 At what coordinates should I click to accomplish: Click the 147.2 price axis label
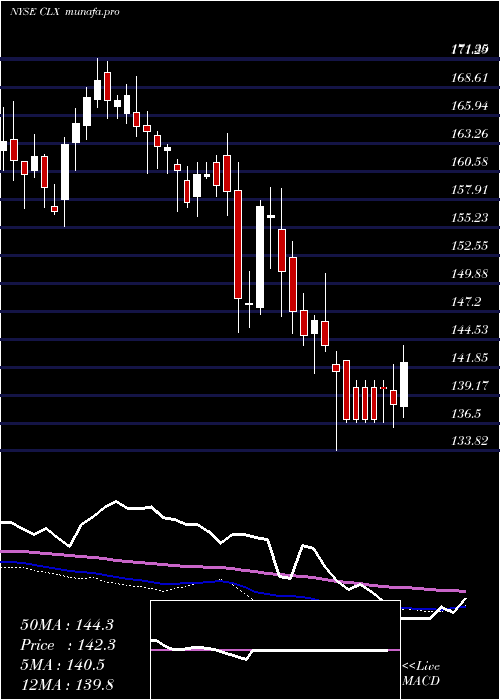tap(467, 302)
